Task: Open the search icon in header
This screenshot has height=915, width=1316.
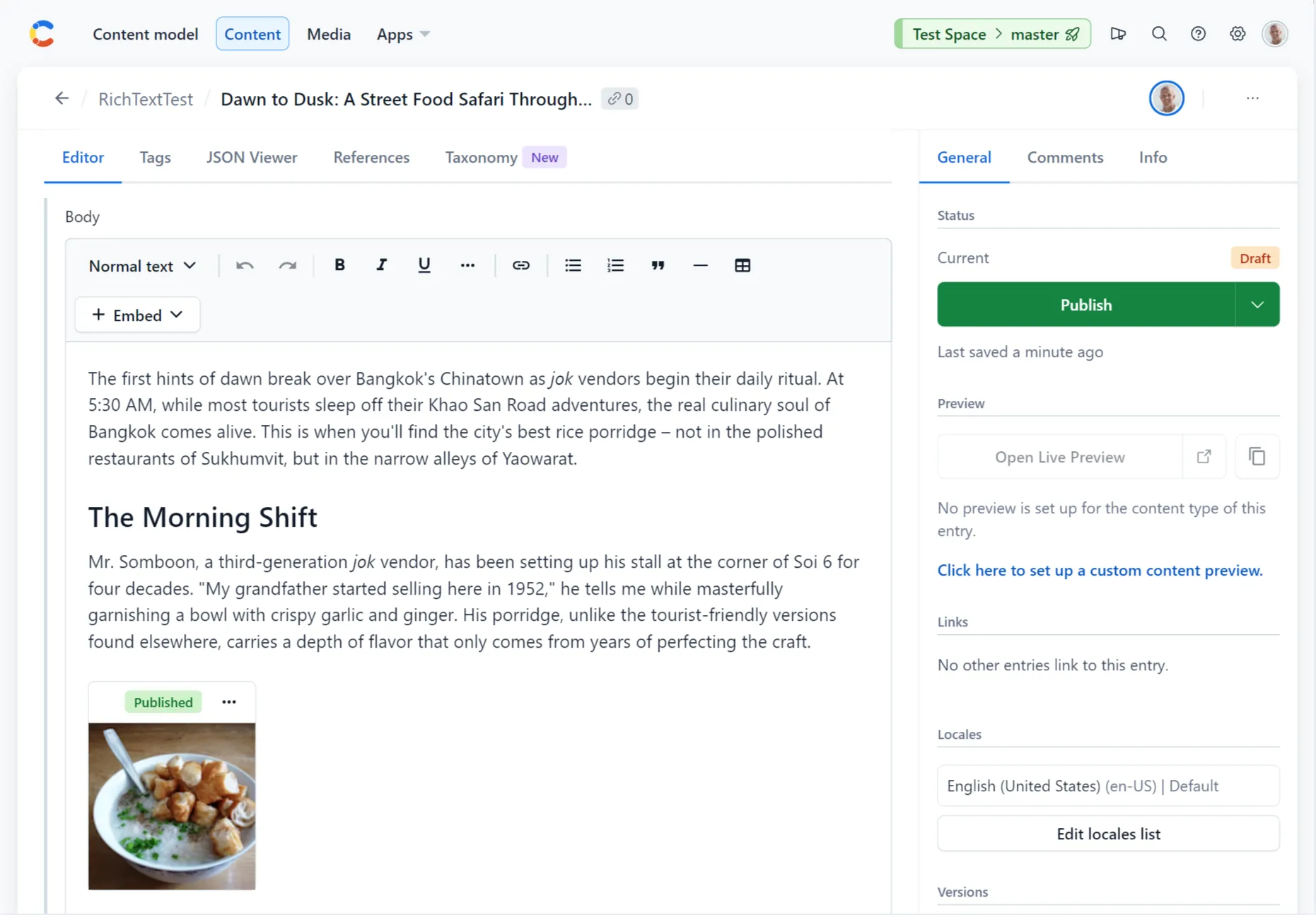Action: pyautogui.click(x=1159, y=34)
